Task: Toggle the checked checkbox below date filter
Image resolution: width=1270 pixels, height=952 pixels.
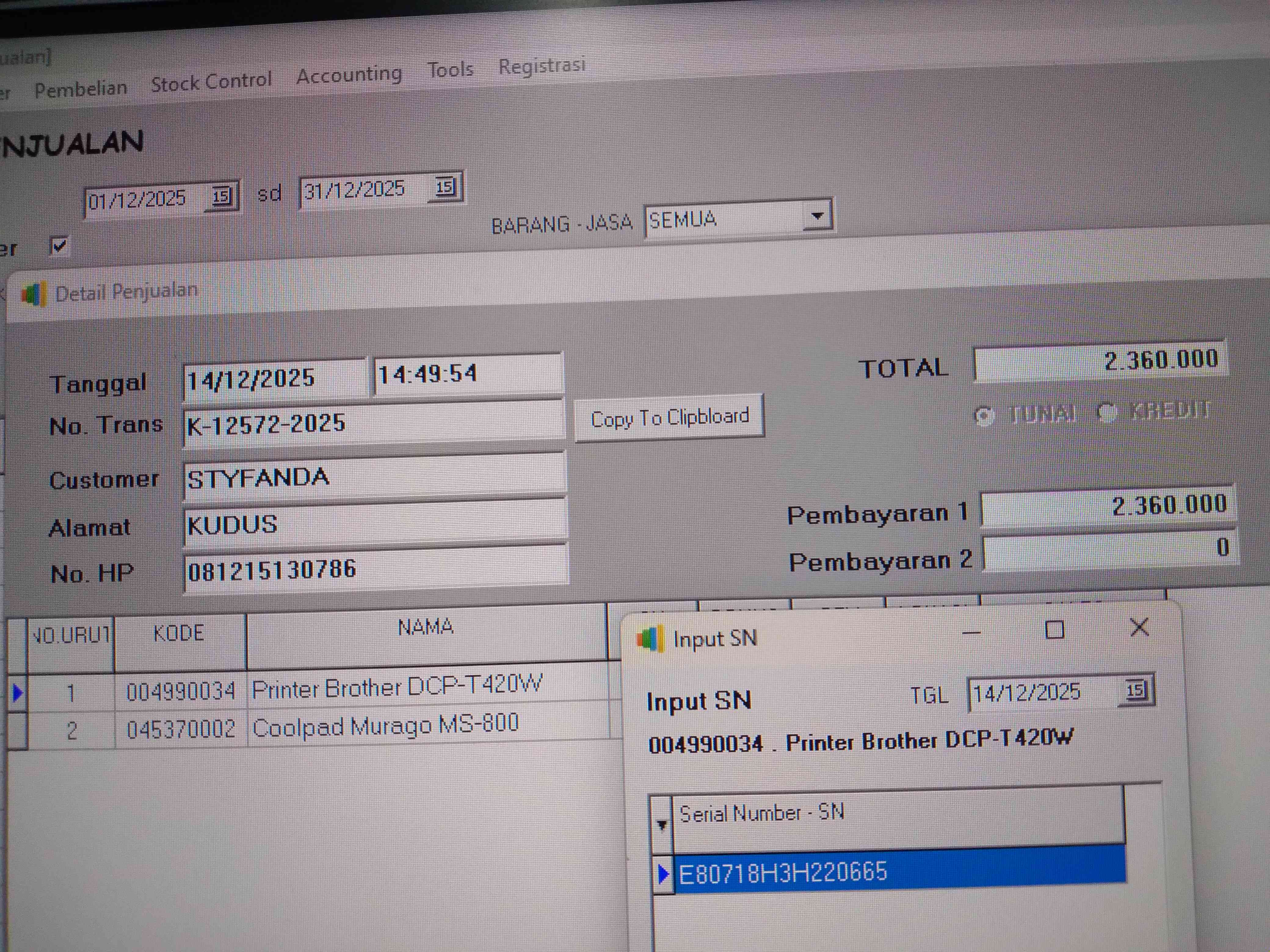Action: tap(59, 246)
